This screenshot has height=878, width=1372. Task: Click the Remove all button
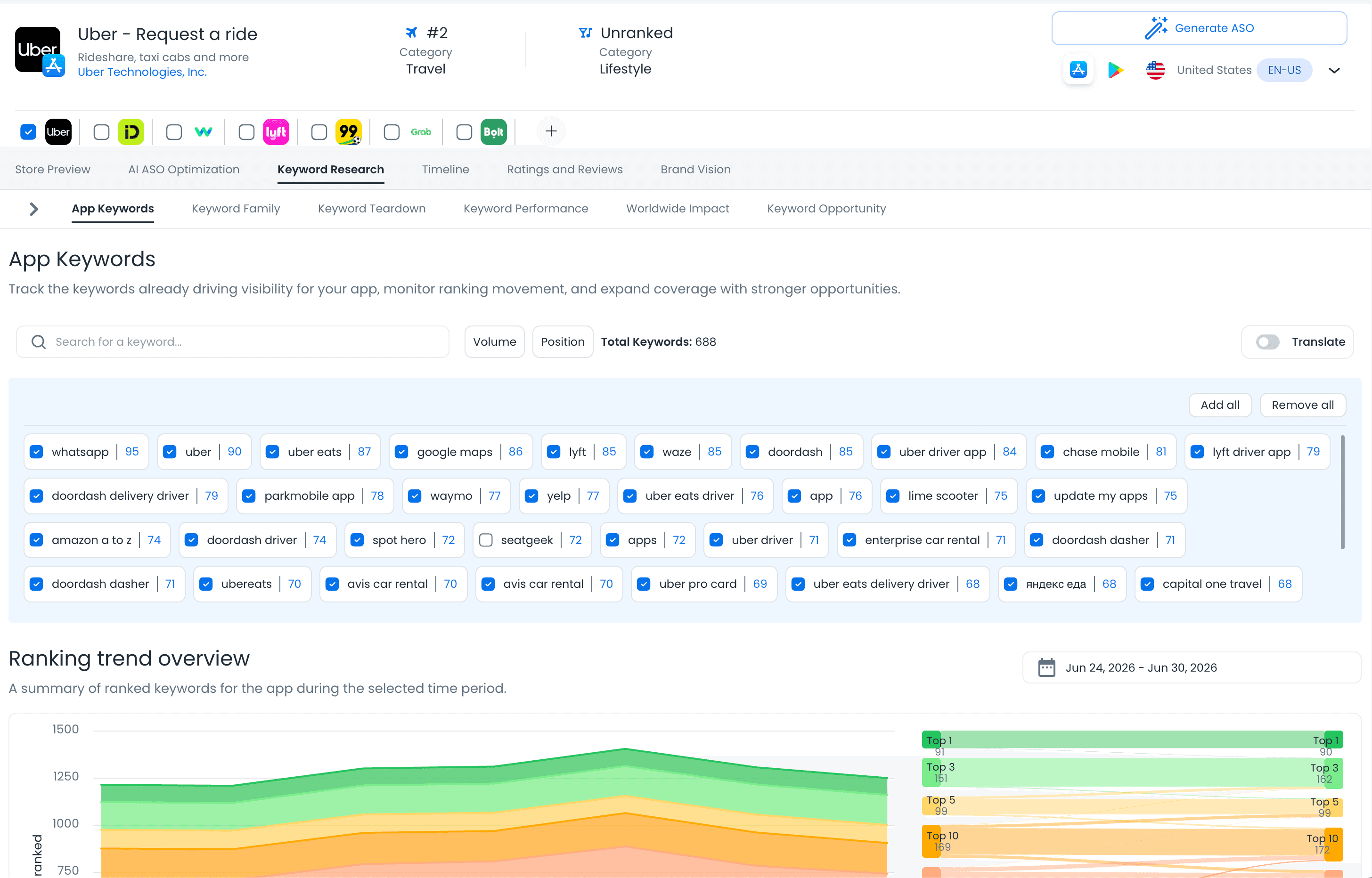click(x=1302, y=405)
